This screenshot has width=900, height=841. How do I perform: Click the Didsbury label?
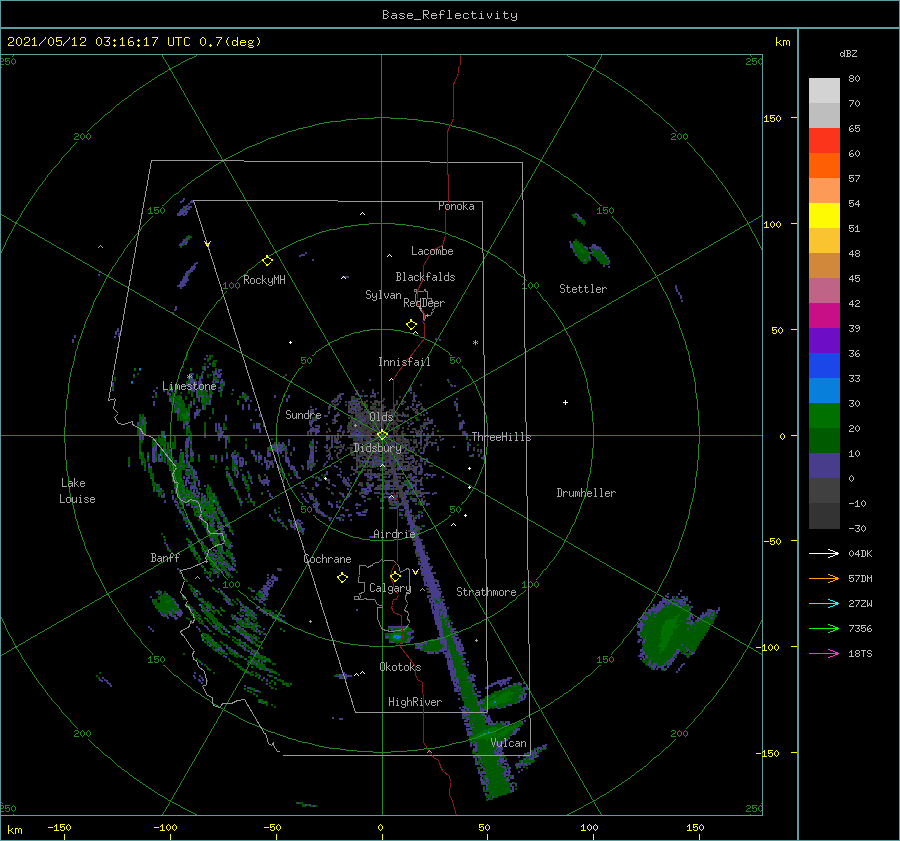[377, 448]
